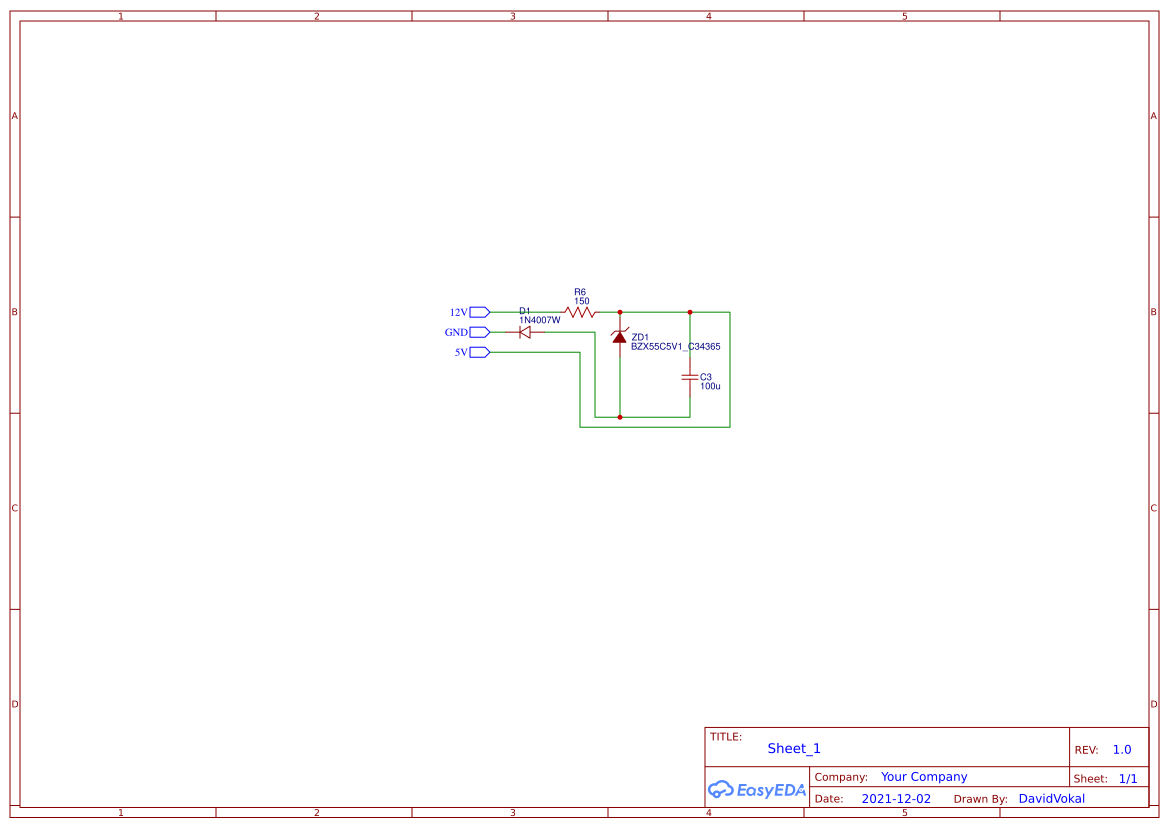This screenshot has width=1169, height=828.
Task: Select the 5V port flag
Action: (x=478, y=352)
